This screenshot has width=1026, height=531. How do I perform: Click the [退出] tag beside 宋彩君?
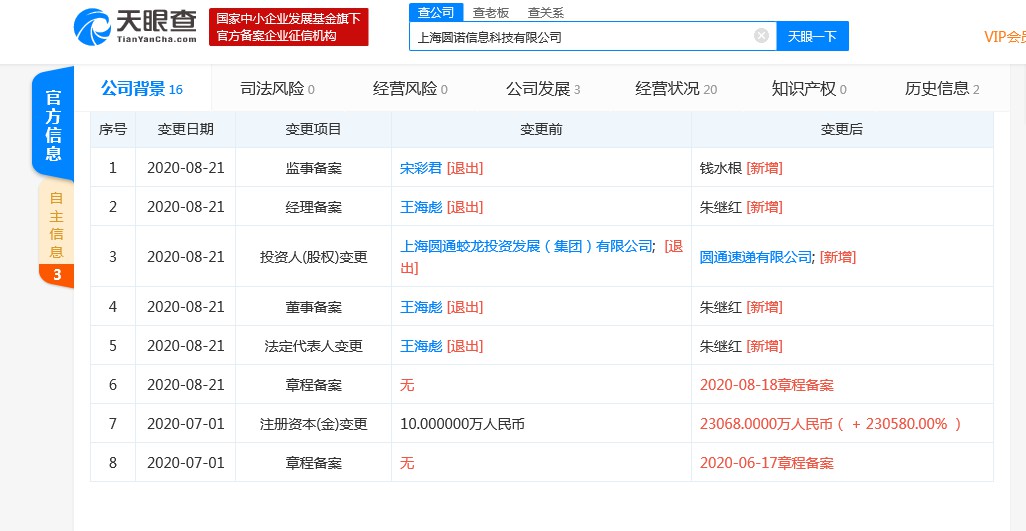[x=465, y=168]
